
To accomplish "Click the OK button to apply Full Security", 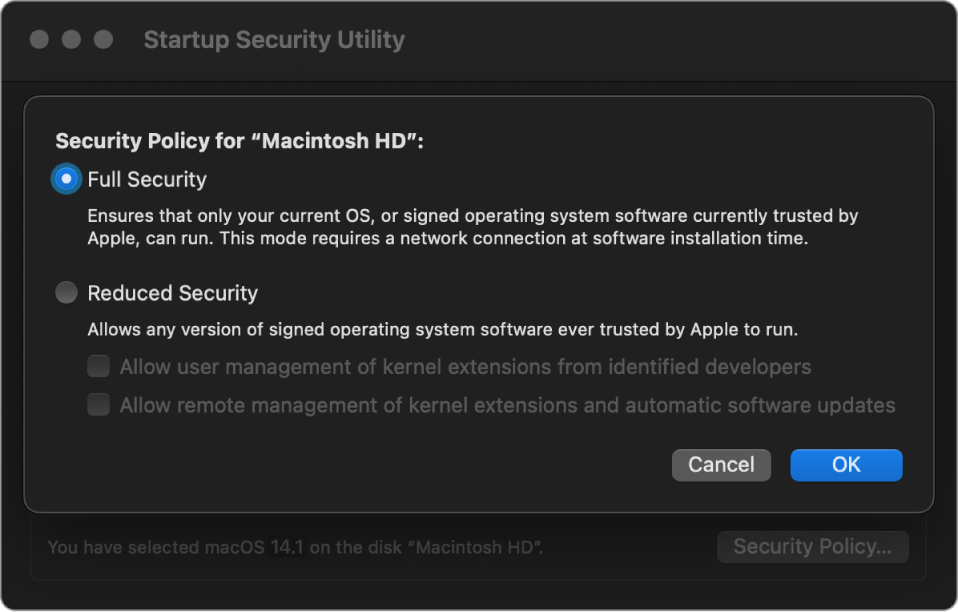I will (845, 465).
